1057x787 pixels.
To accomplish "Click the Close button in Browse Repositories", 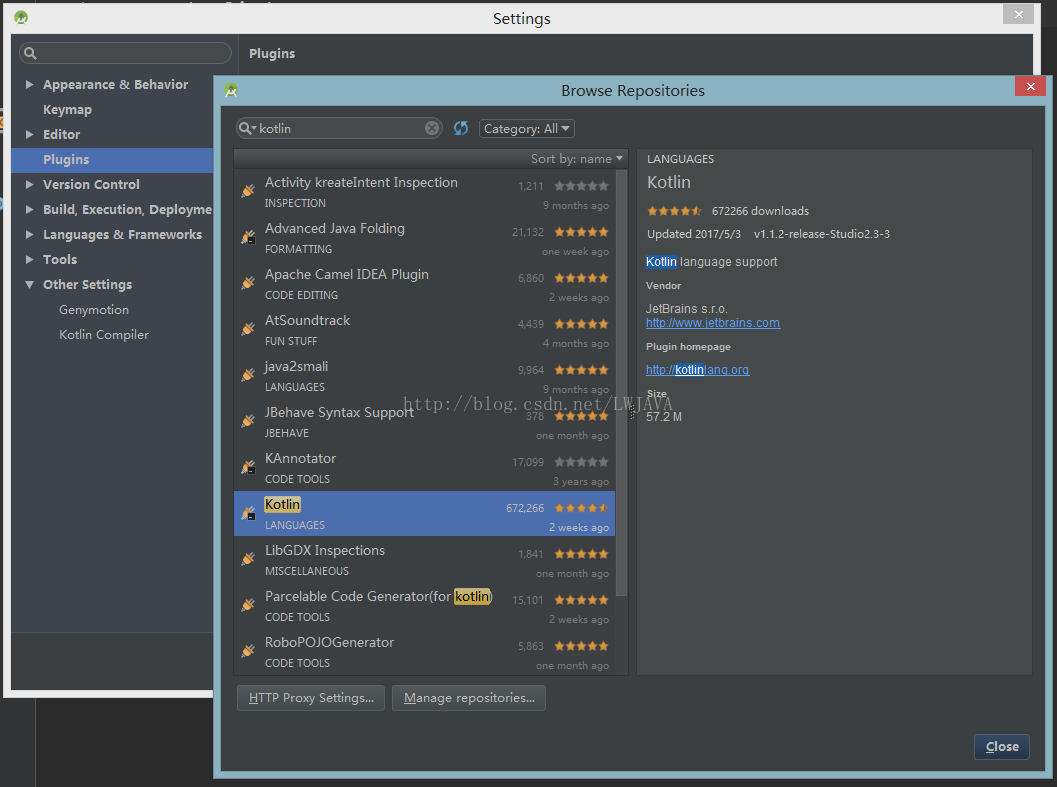I will [x=1002, y=747].
